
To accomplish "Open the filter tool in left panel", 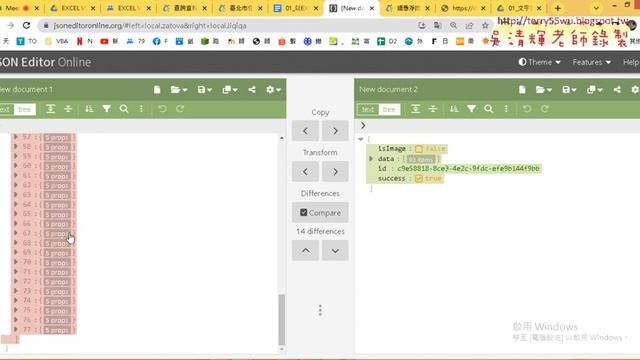I will [107, 109].
